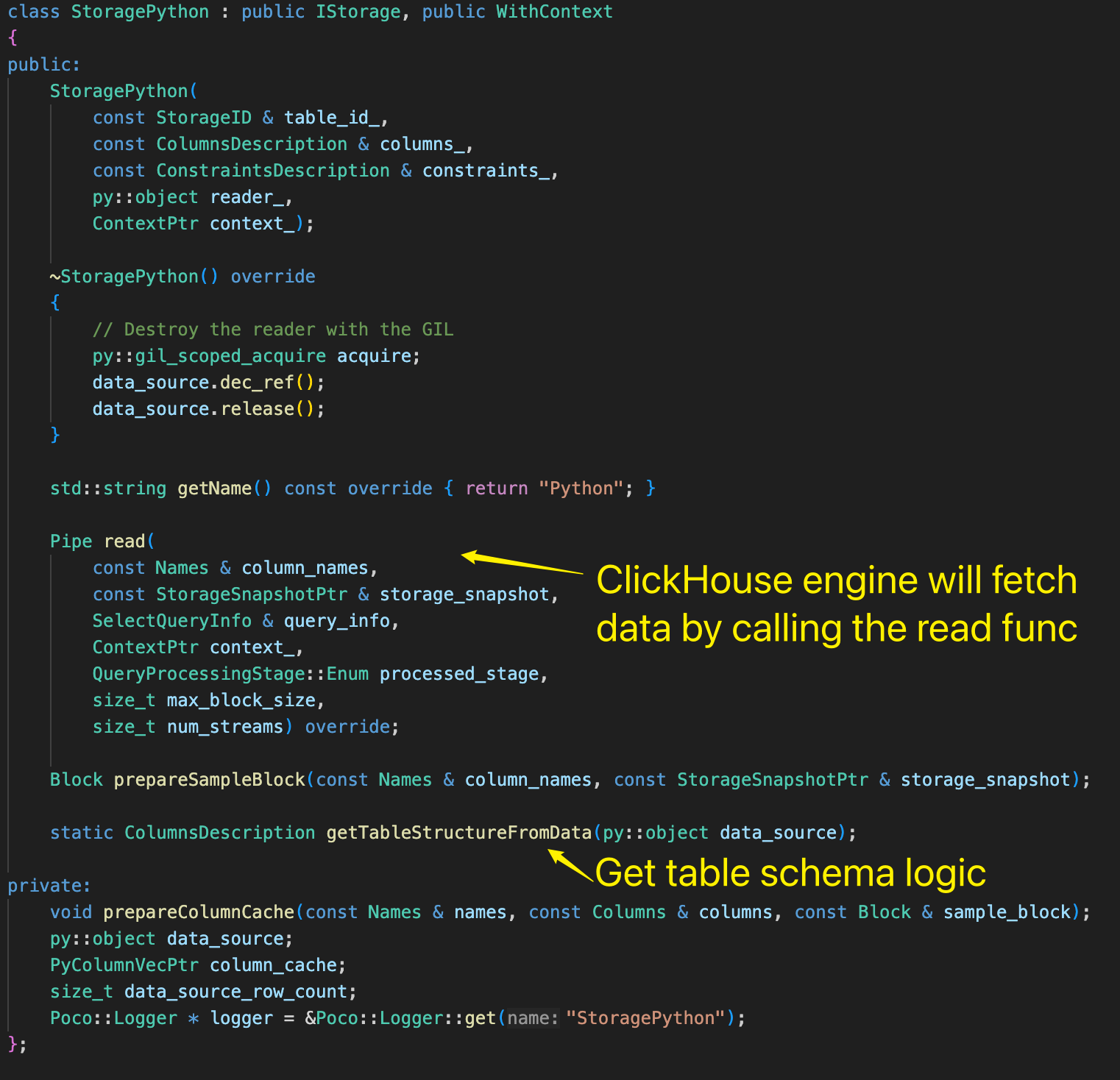Place cursor on prepareColumnCache method name
Screen dimensions: 1120x1080
click(x=198, y=912)
